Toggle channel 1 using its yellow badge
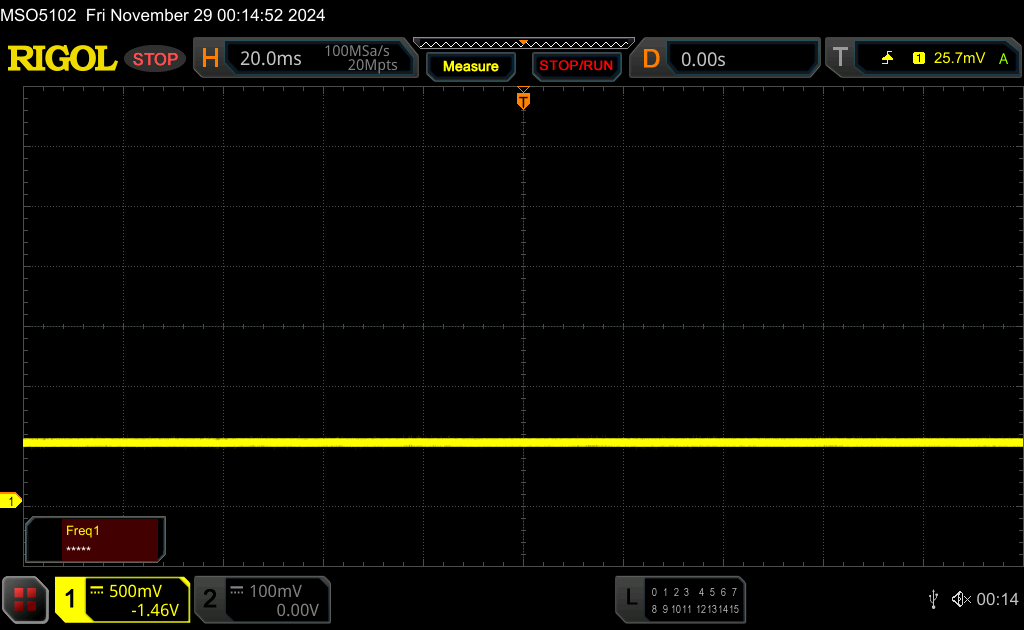The image size is (1024, 630). tap(71, 599)
